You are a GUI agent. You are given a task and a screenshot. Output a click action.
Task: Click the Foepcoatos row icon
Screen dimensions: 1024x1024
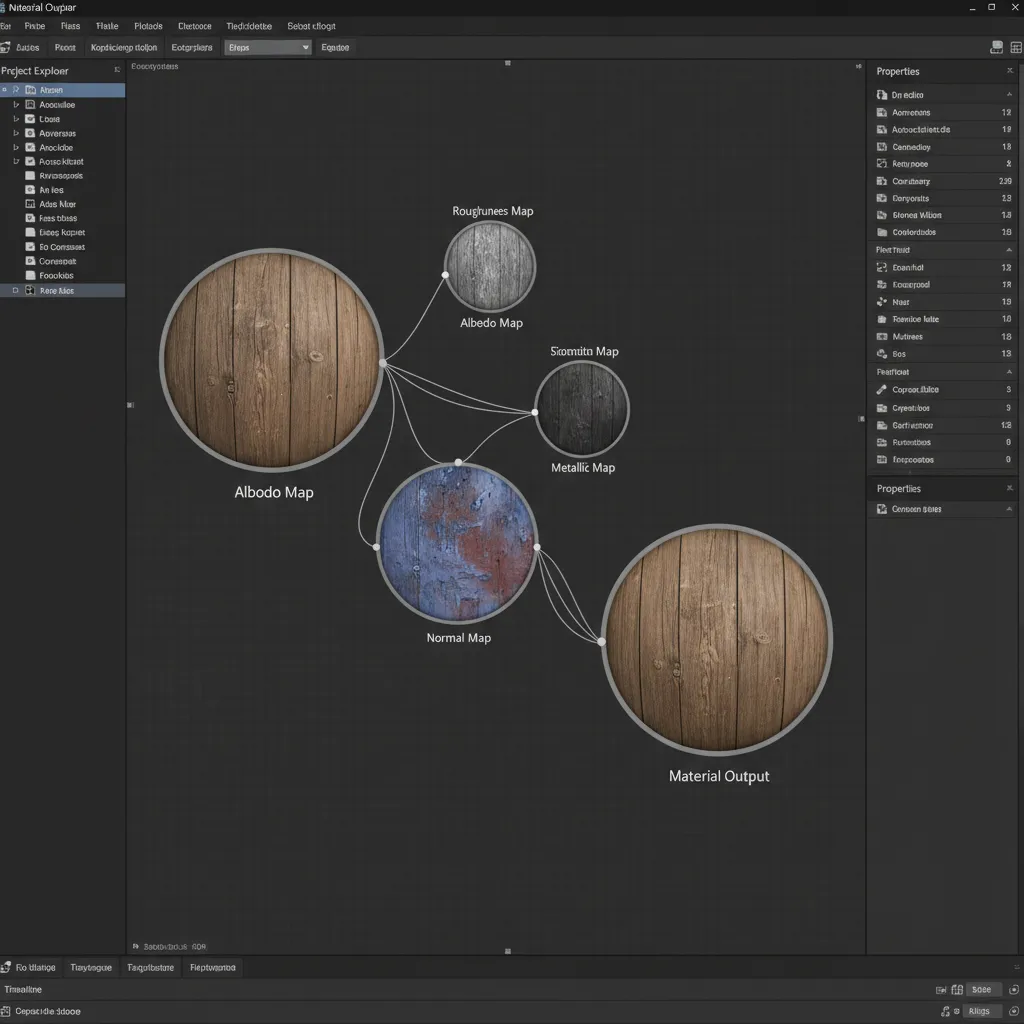[x=882, y=459]
